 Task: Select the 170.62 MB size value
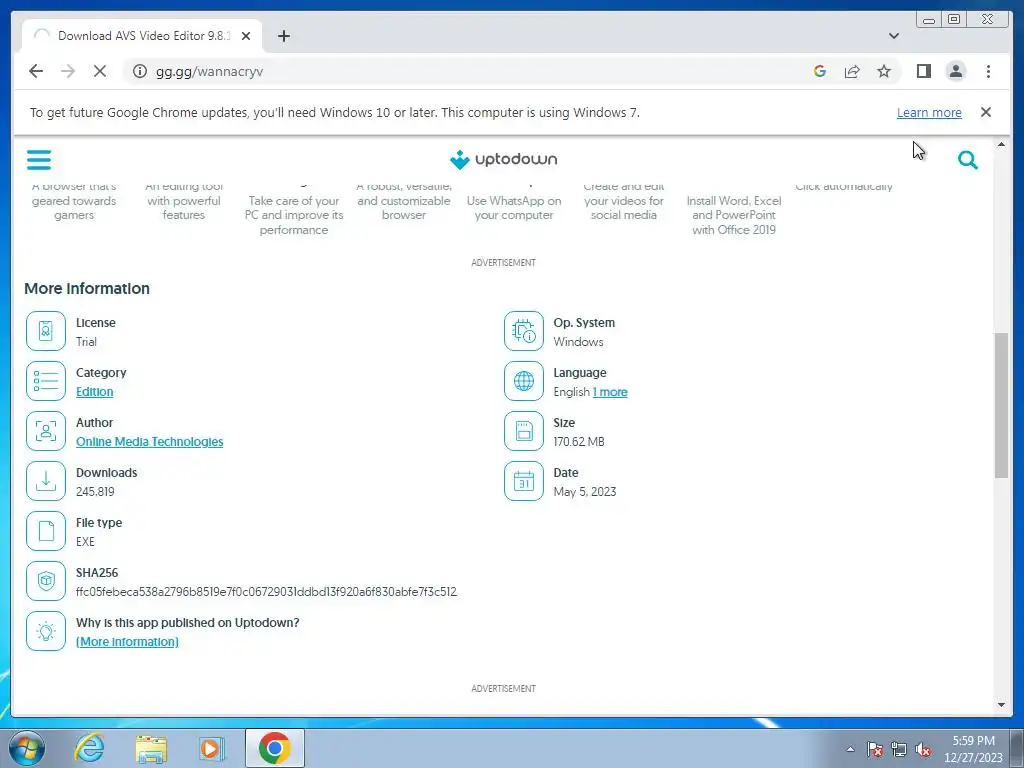tap(579, 441)
